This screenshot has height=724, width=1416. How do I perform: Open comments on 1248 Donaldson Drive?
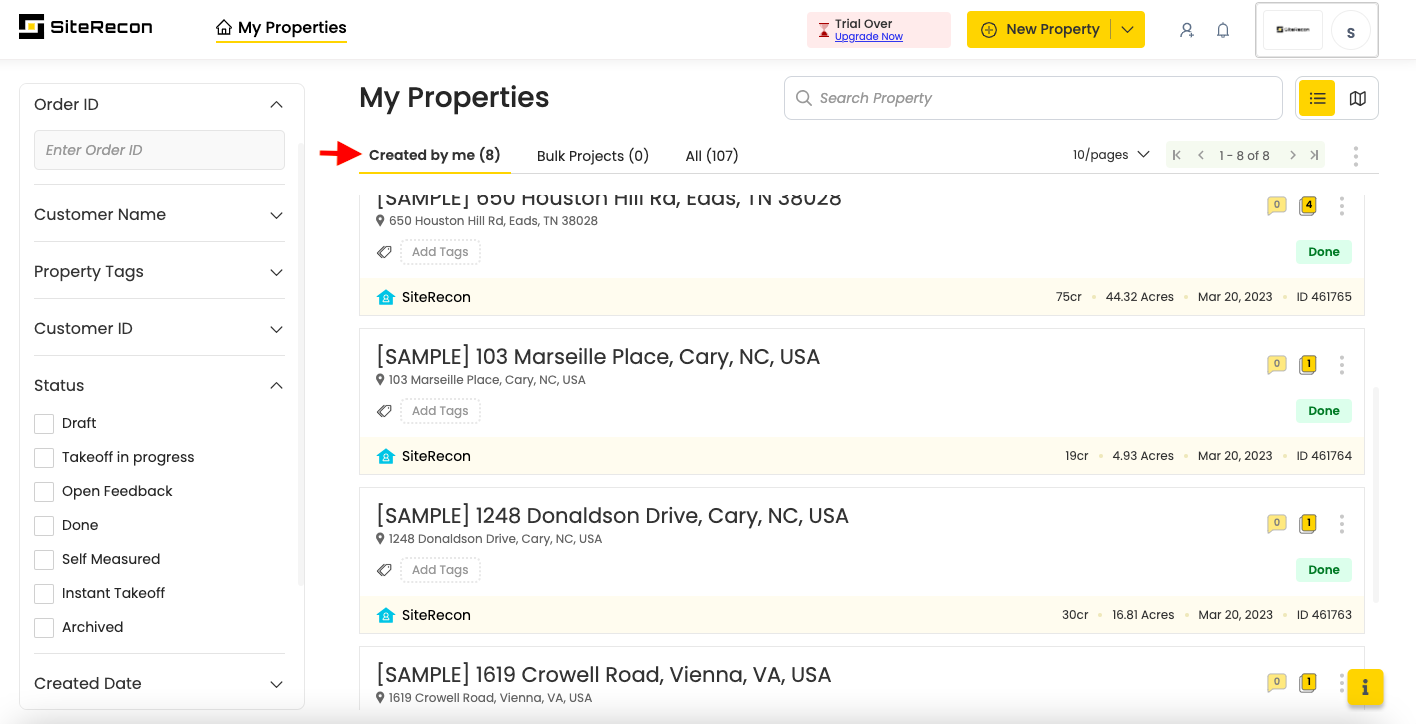(x=1276, y=523)
